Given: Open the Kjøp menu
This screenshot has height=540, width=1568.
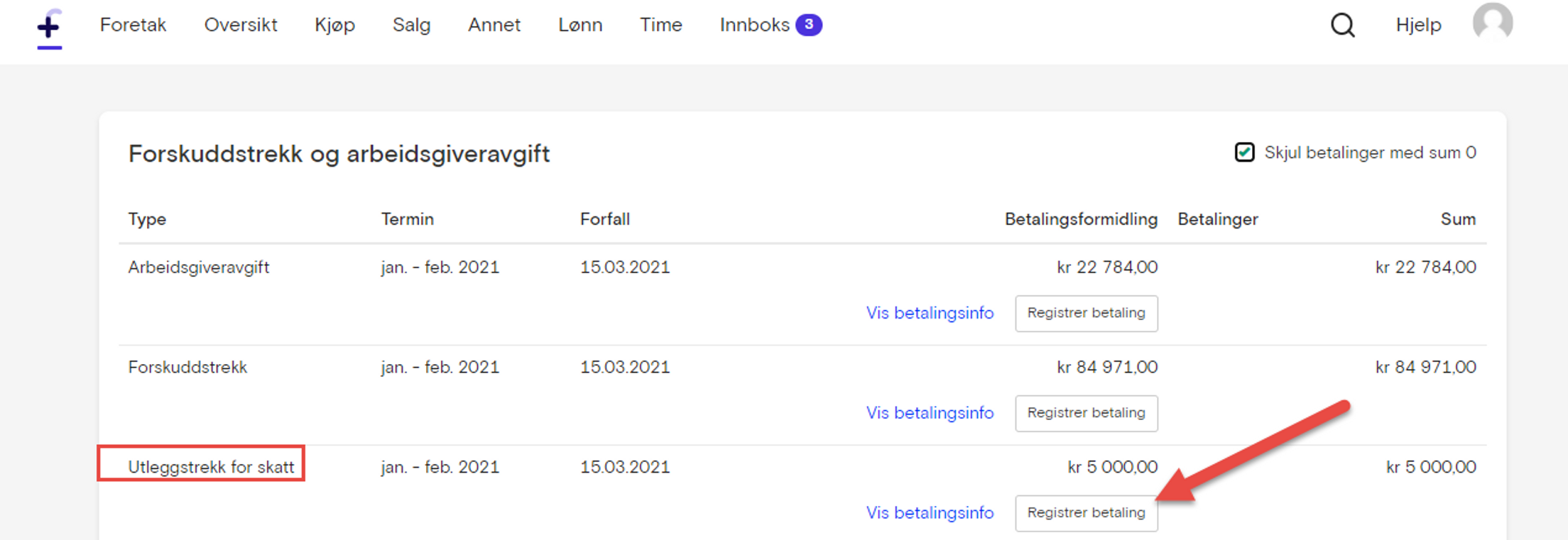Looking at the screenshot, I should [334, 25].
